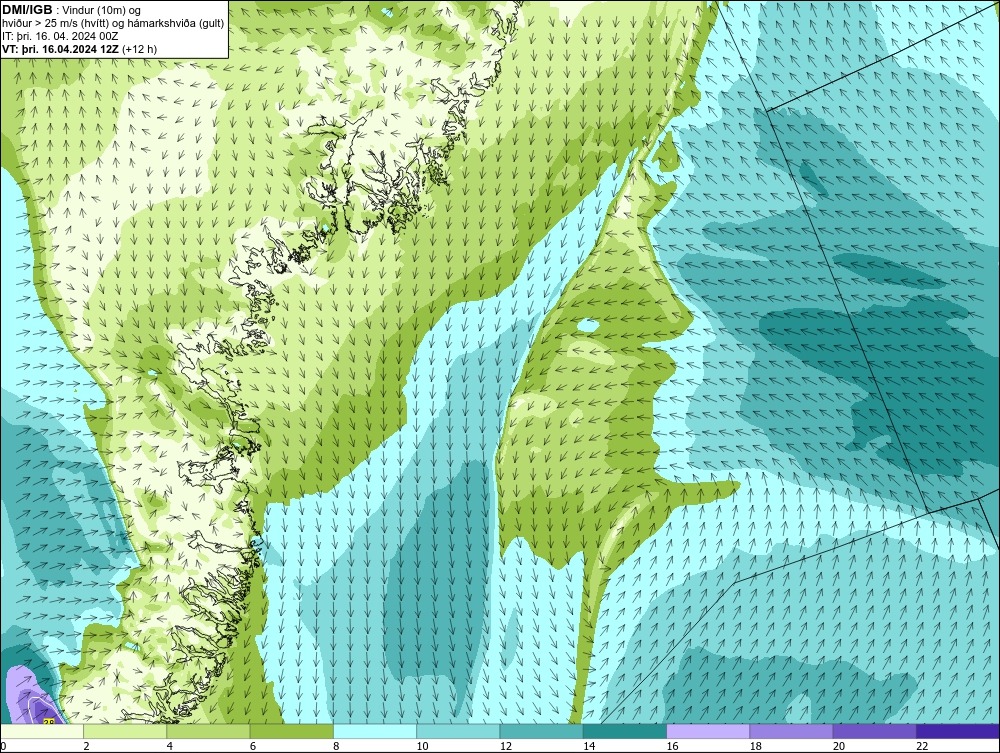Click the legend scale number '14'
1000x753 pixels.
[589, 747]
